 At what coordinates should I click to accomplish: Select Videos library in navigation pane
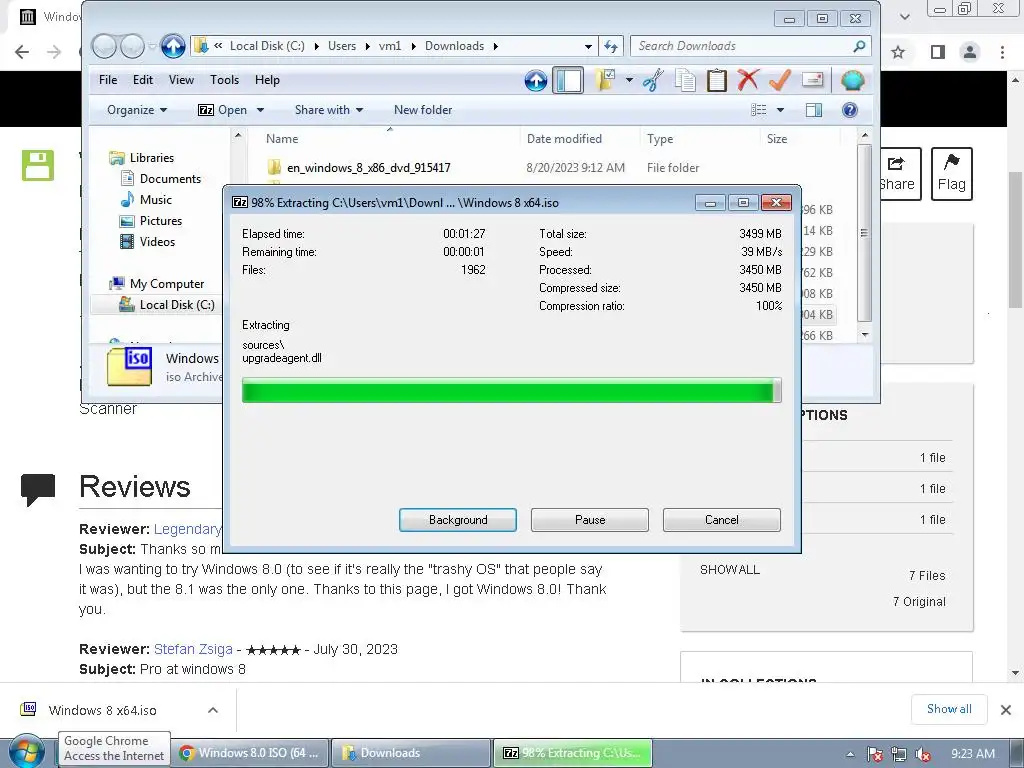(x=157, y=242)
